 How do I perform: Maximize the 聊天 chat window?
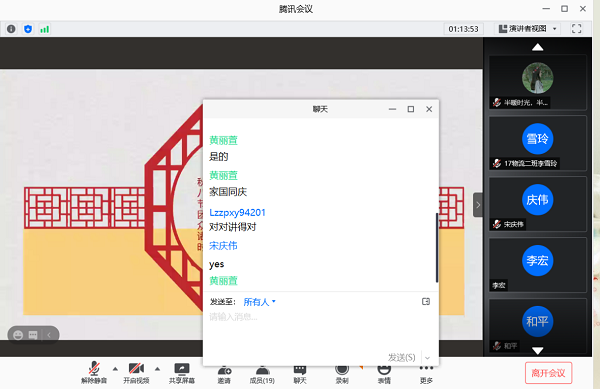pos(411,109)
